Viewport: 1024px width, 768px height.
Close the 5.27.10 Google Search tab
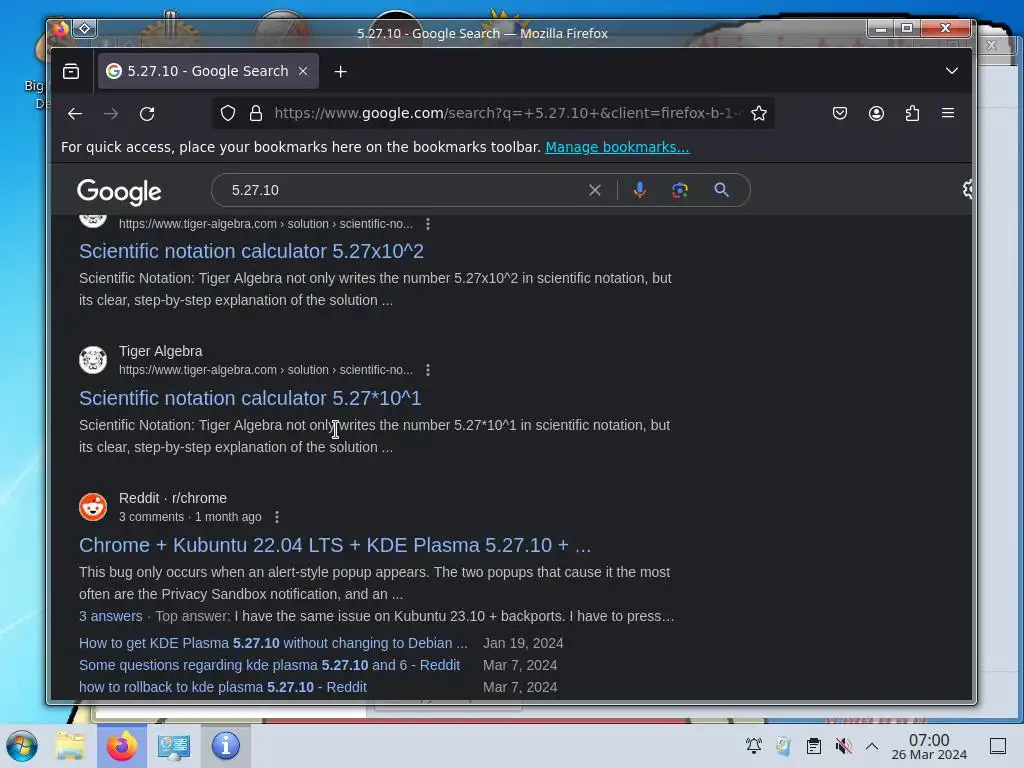pos(303,71)
